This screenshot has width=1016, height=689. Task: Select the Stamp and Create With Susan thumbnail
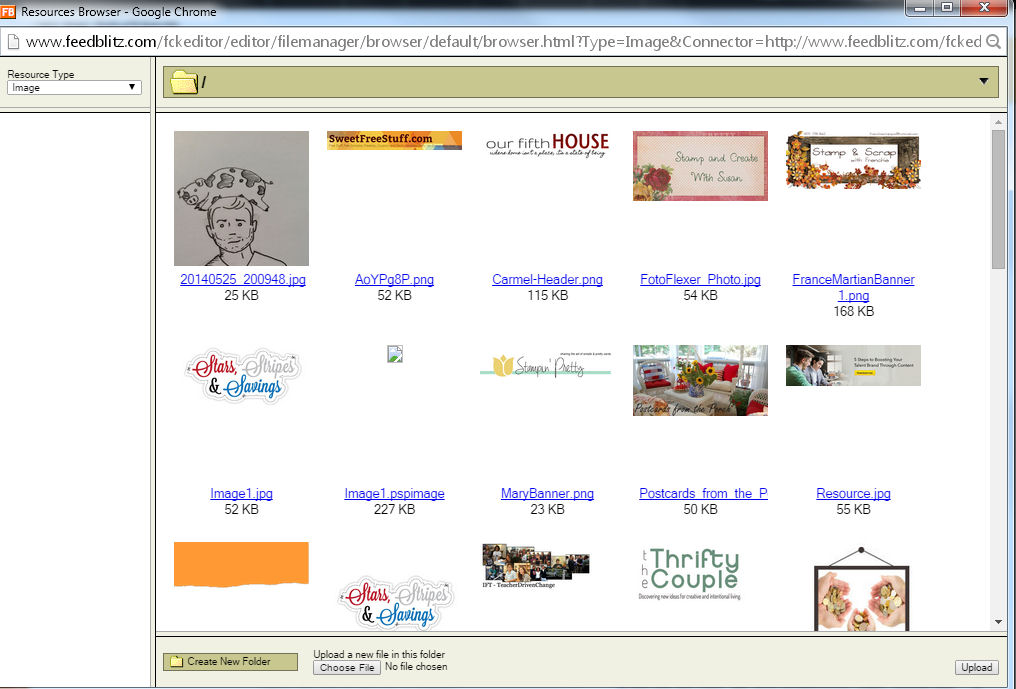(700, 166)
